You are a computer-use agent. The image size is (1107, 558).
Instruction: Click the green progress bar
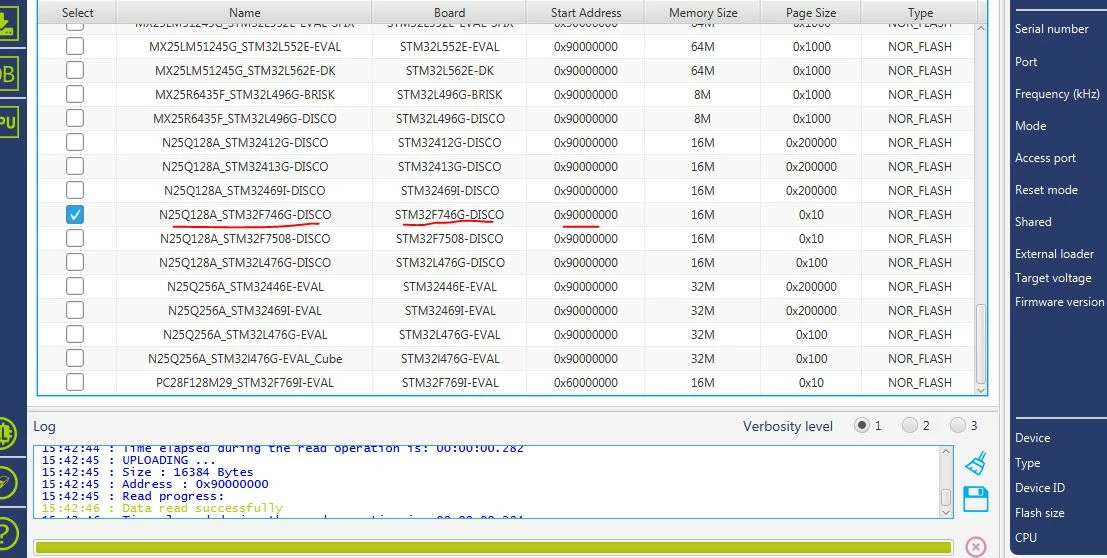pos(493,547)
